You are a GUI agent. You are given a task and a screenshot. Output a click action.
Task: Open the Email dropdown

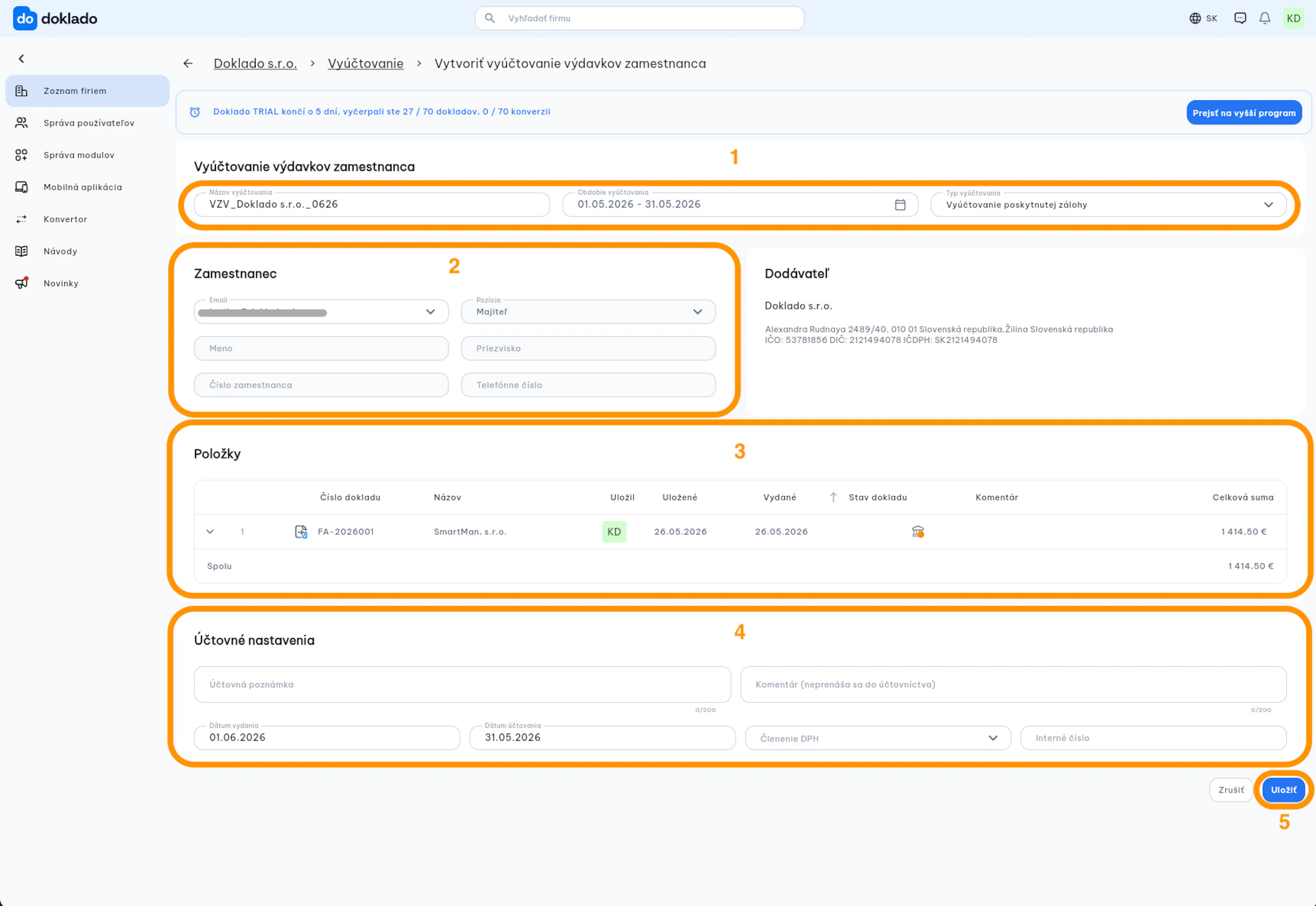tap(321, 312)
